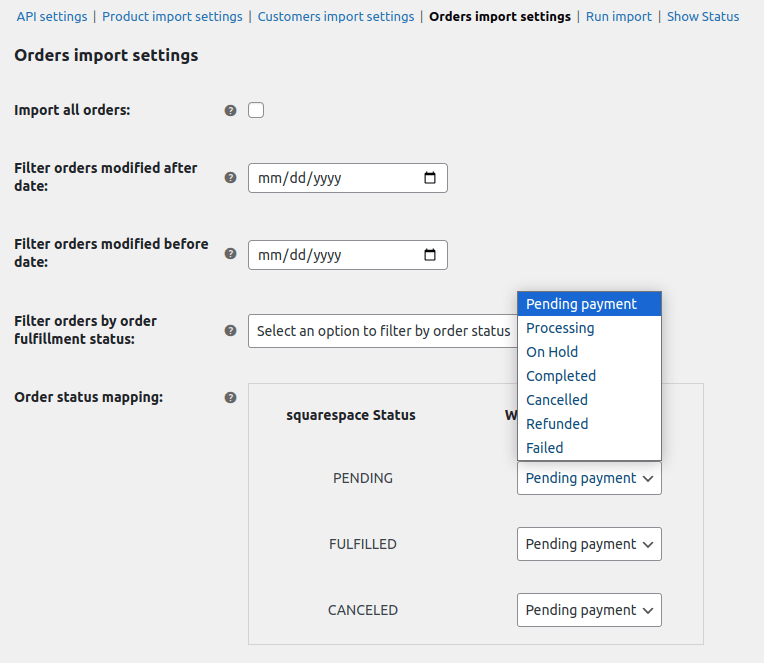Open the FULFILLED status mapping dropdown

pyautogui.click(x=589, y=544)
